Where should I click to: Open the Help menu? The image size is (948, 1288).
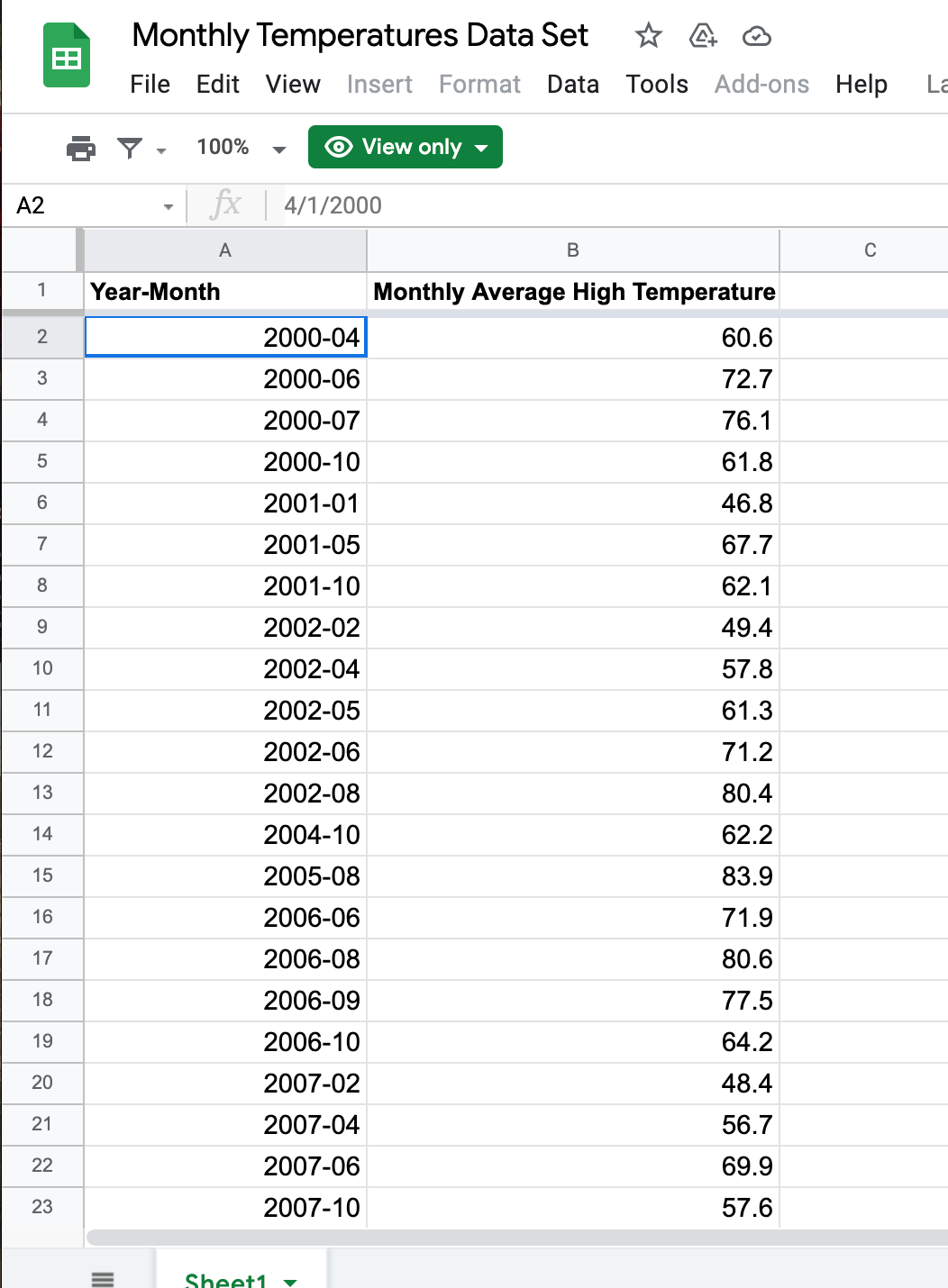(x=861, y=84)
